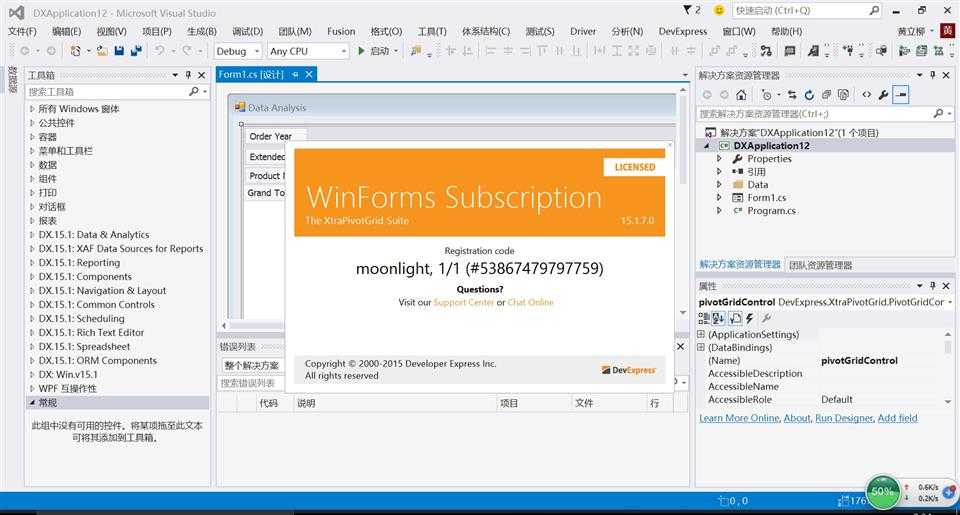
Task: Click the Save All icon
Action: tap(136, 51)
